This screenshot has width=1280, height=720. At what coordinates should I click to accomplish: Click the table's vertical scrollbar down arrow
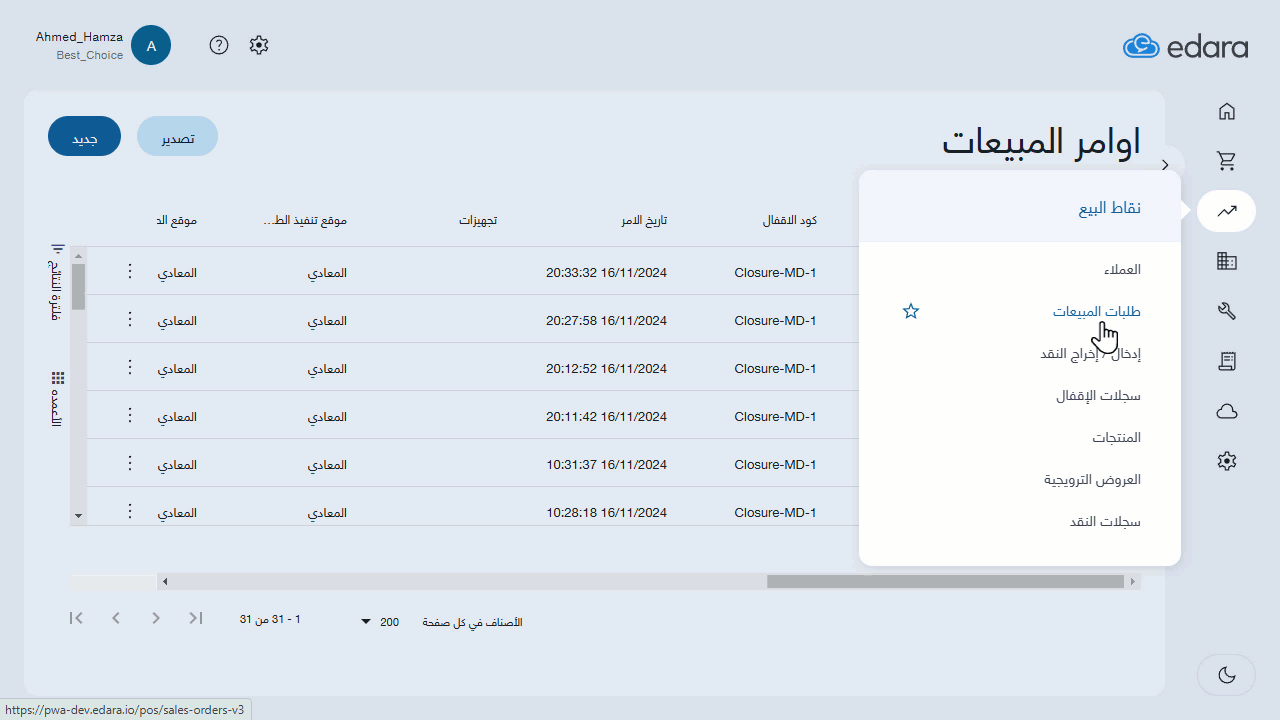point(78,516)
